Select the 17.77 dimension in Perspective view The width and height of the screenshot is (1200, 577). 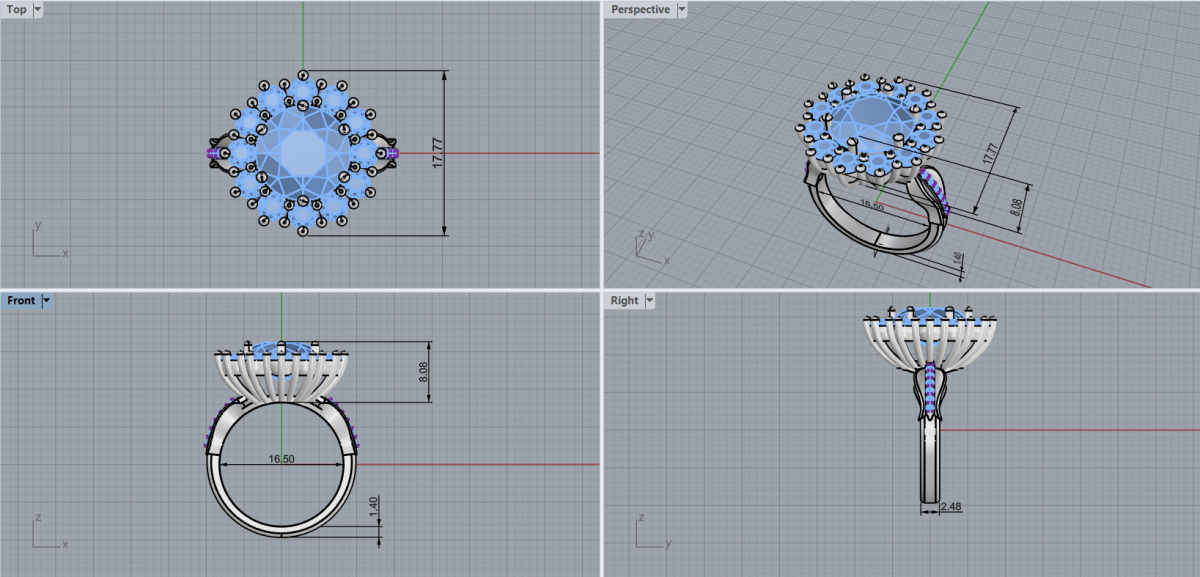pyautogui.click(x=989, y=154)
